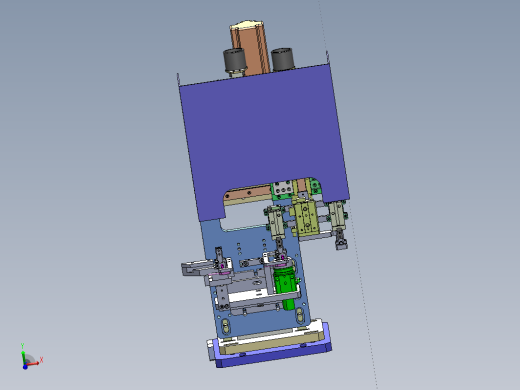Select the dark blue base plate at bottom

(273, 353)
